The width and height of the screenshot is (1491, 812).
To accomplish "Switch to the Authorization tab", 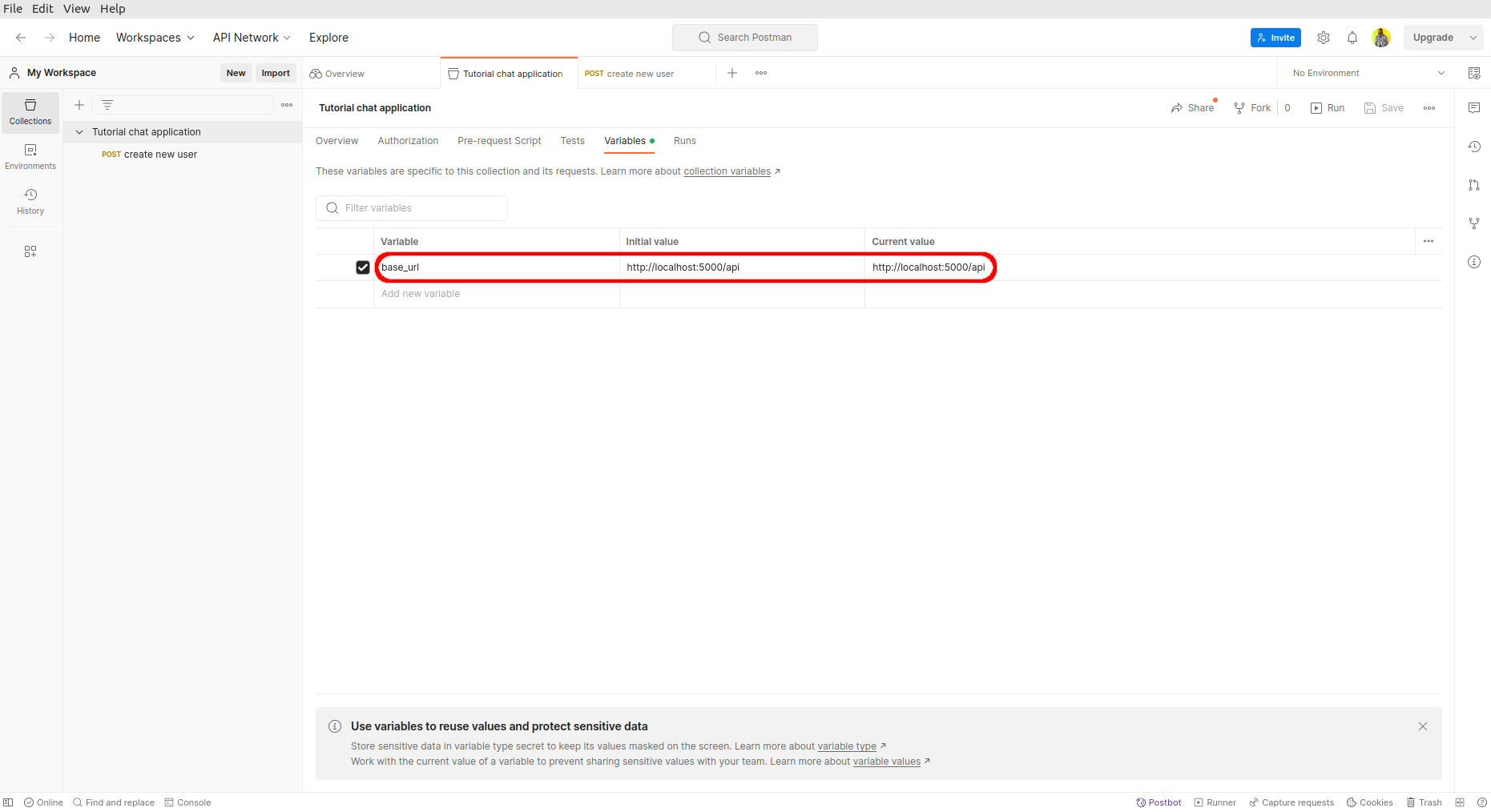I will click(408, 141).
